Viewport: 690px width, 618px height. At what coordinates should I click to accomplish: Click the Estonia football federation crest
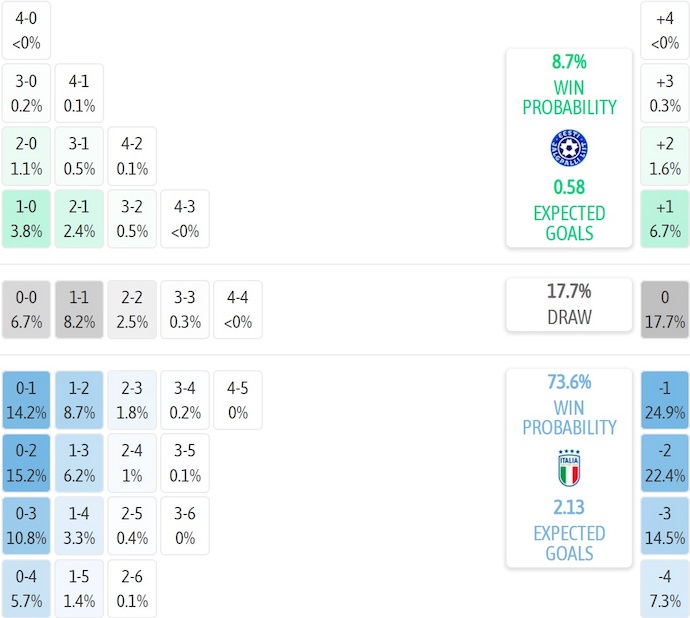(x=569, y=148)
